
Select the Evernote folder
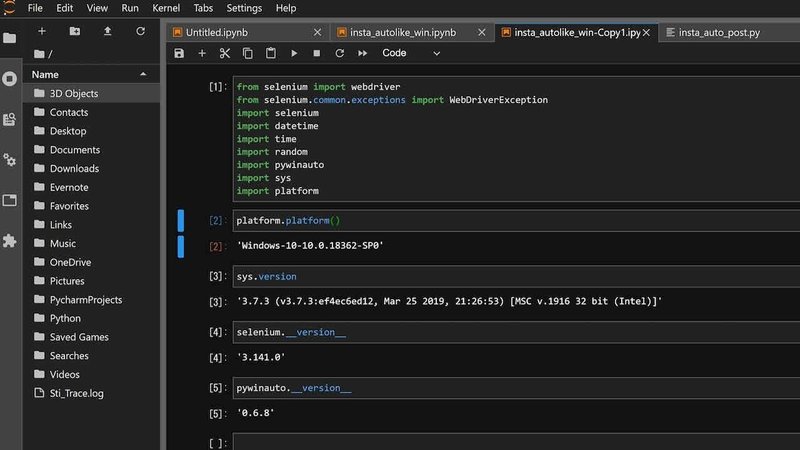coord(91,187)
